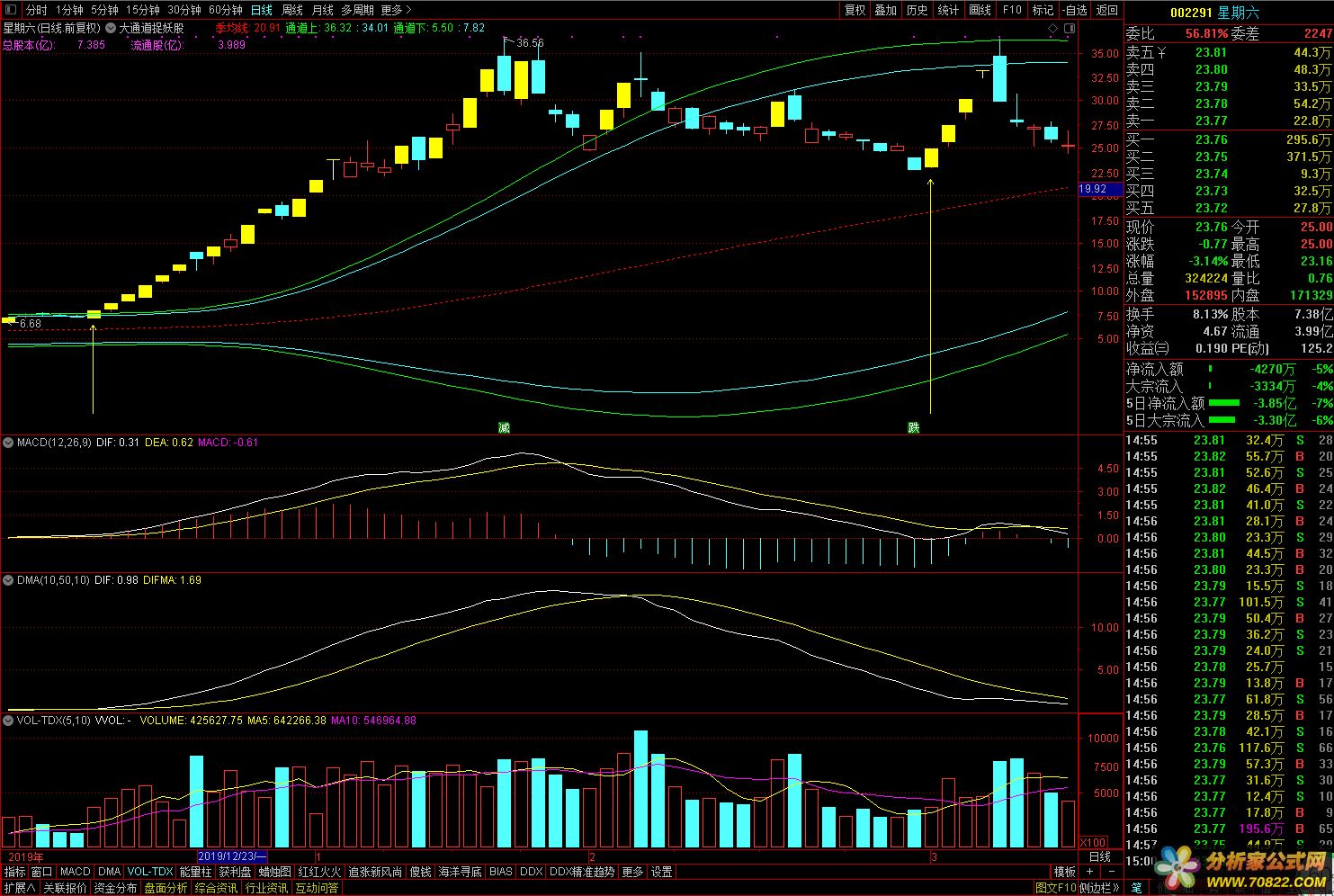Image resolution: width=1334 pixels, height=896 pixels.
Task: Select the 周线 weekly chart tab
Action: point(292,10)
